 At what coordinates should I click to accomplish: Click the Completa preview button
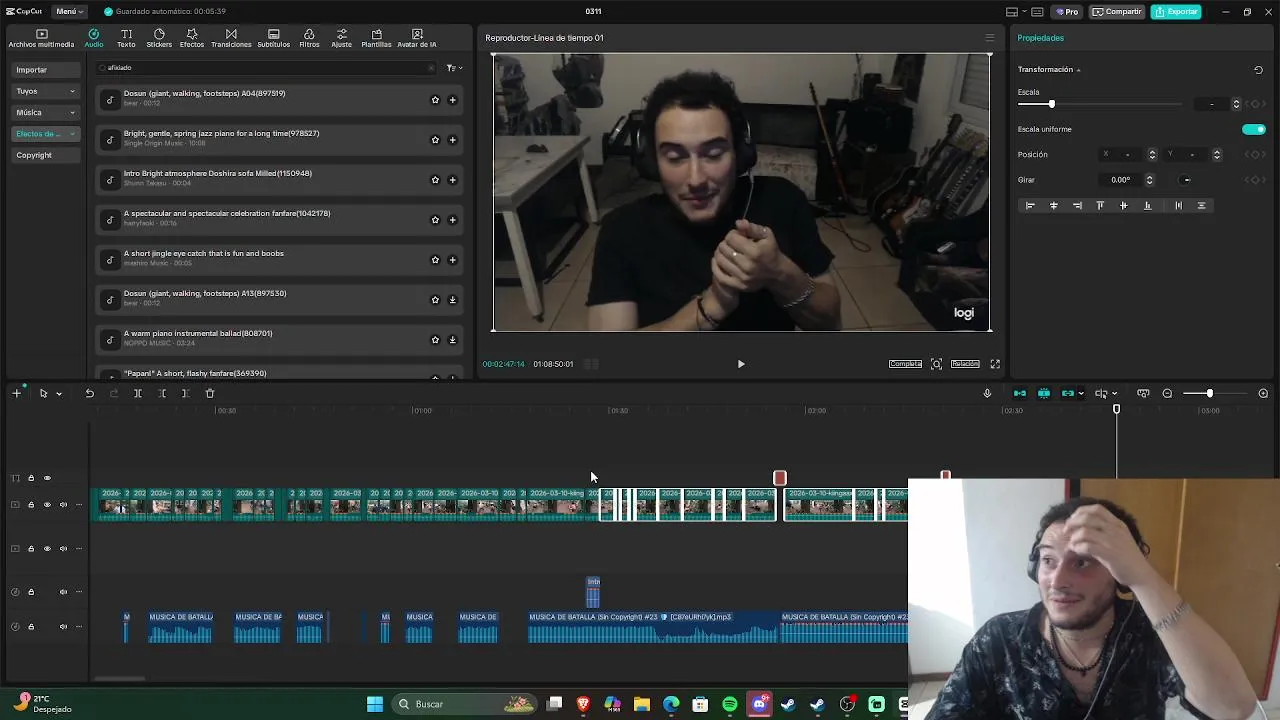click(x=905, y=364)
